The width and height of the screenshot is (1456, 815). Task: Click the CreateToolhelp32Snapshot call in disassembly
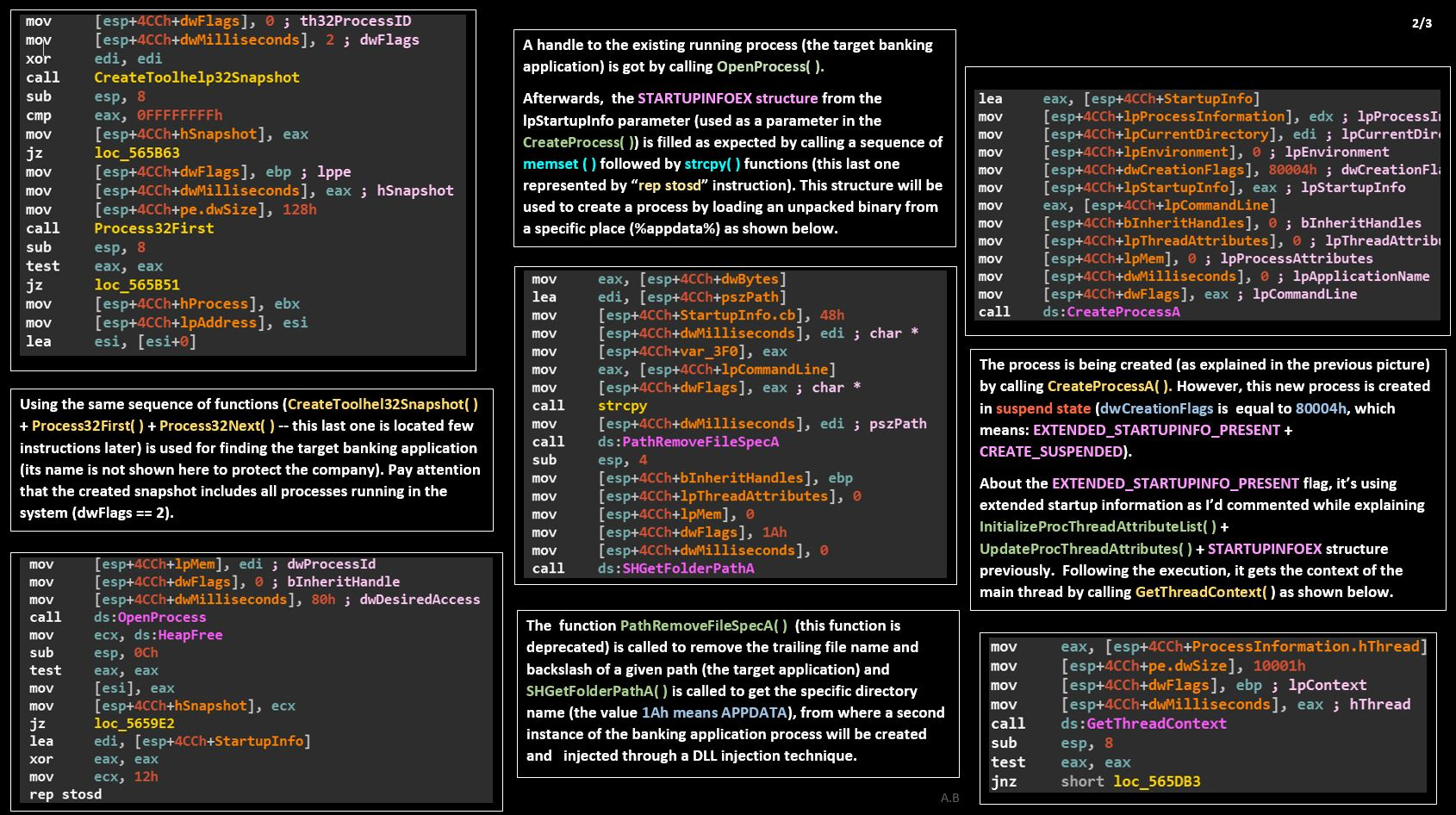[x=196, y=78]
